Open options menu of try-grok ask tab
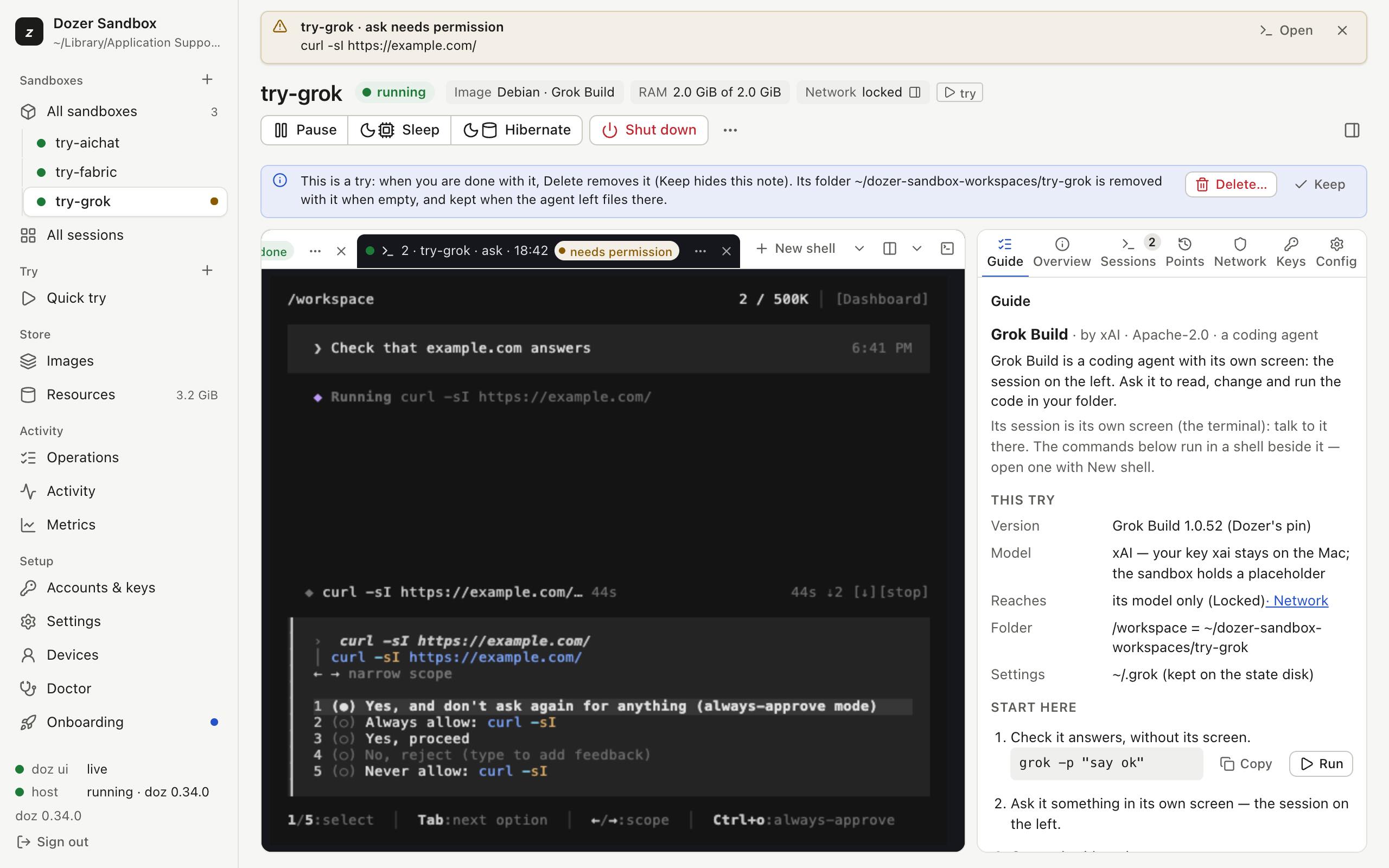Image resolution: width=1389 pixels, height=868 pixels. click(700, 251)
